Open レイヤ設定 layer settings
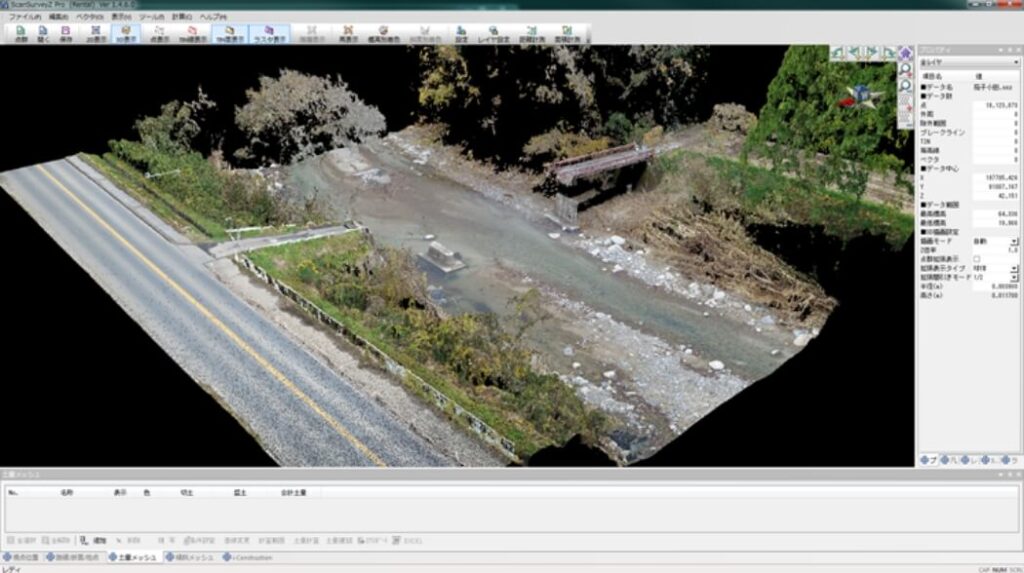The height and width of the screenshot is (573, 1024). pos(494,34)
